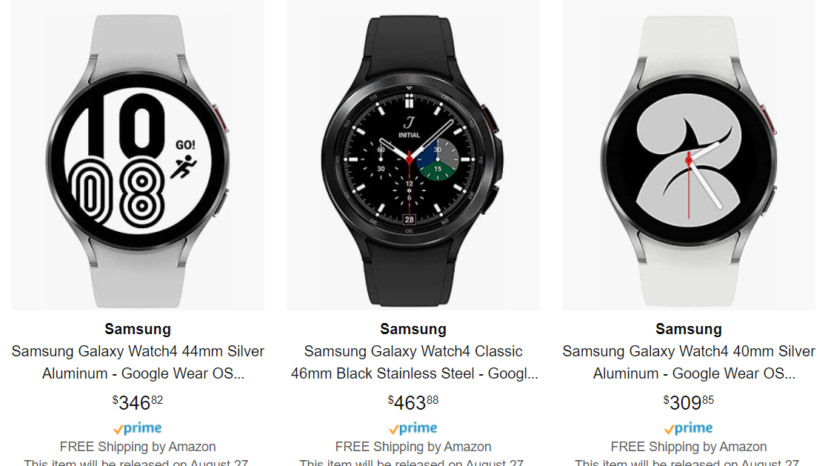Click the Samsung brand name above the 40mm watch
The image size is (828, 466).
[689, 329]
